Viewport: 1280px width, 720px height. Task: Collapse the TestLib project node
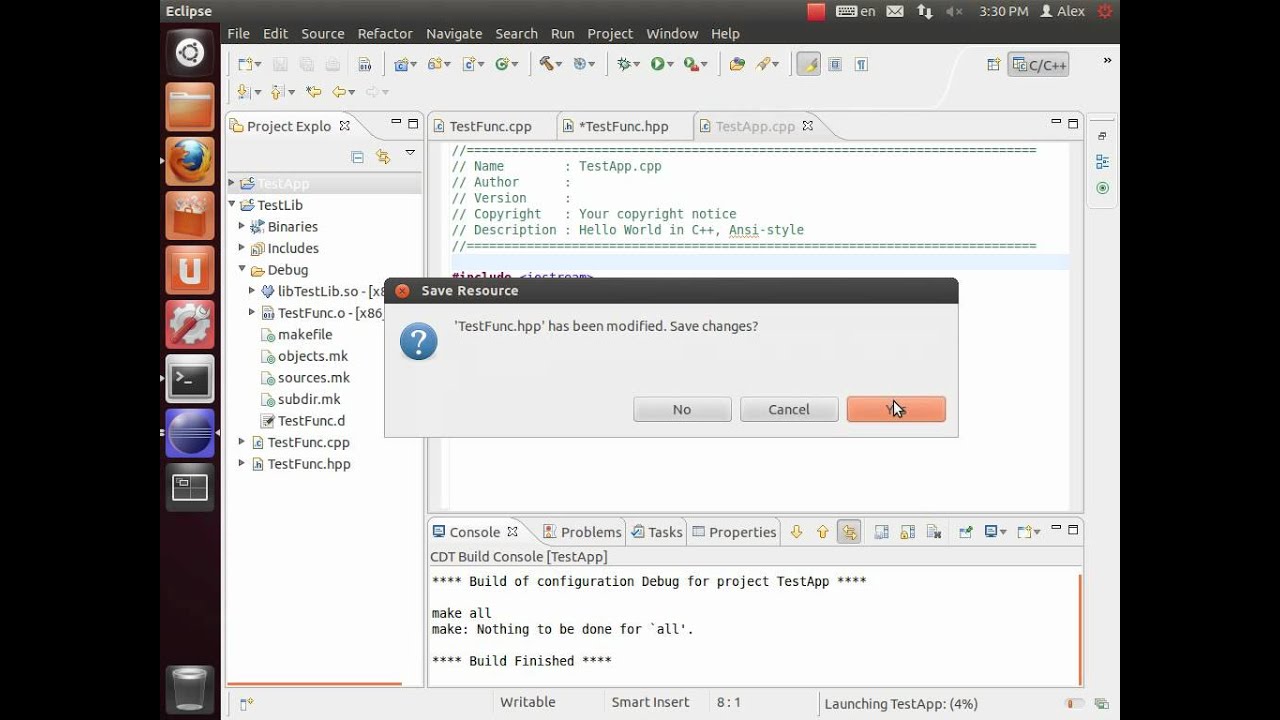coord(231,205)
